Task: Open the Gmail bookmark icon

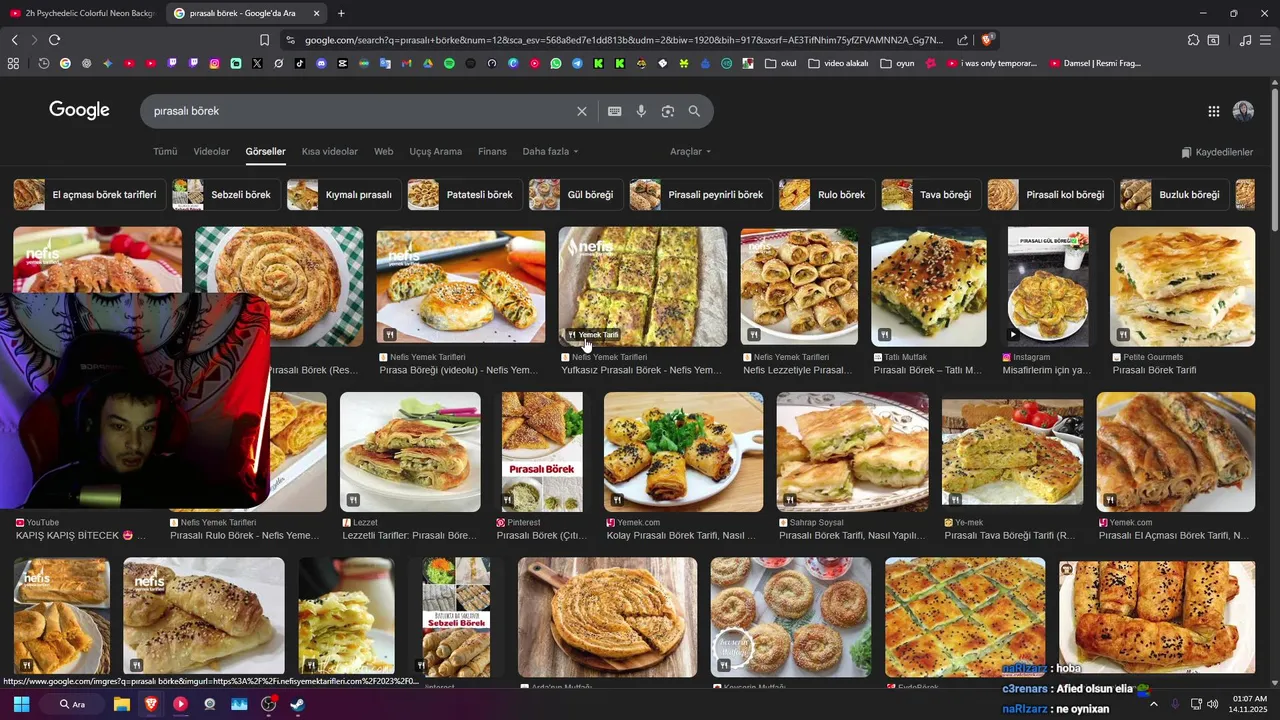Action: point(406,63)
